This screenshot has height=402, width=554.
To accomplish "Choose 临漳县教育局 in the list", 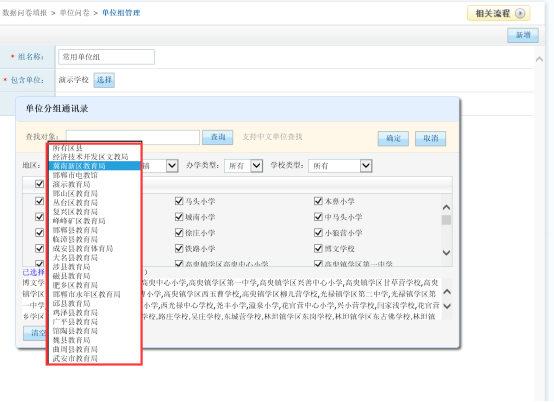I will click(x=75, y=239).
